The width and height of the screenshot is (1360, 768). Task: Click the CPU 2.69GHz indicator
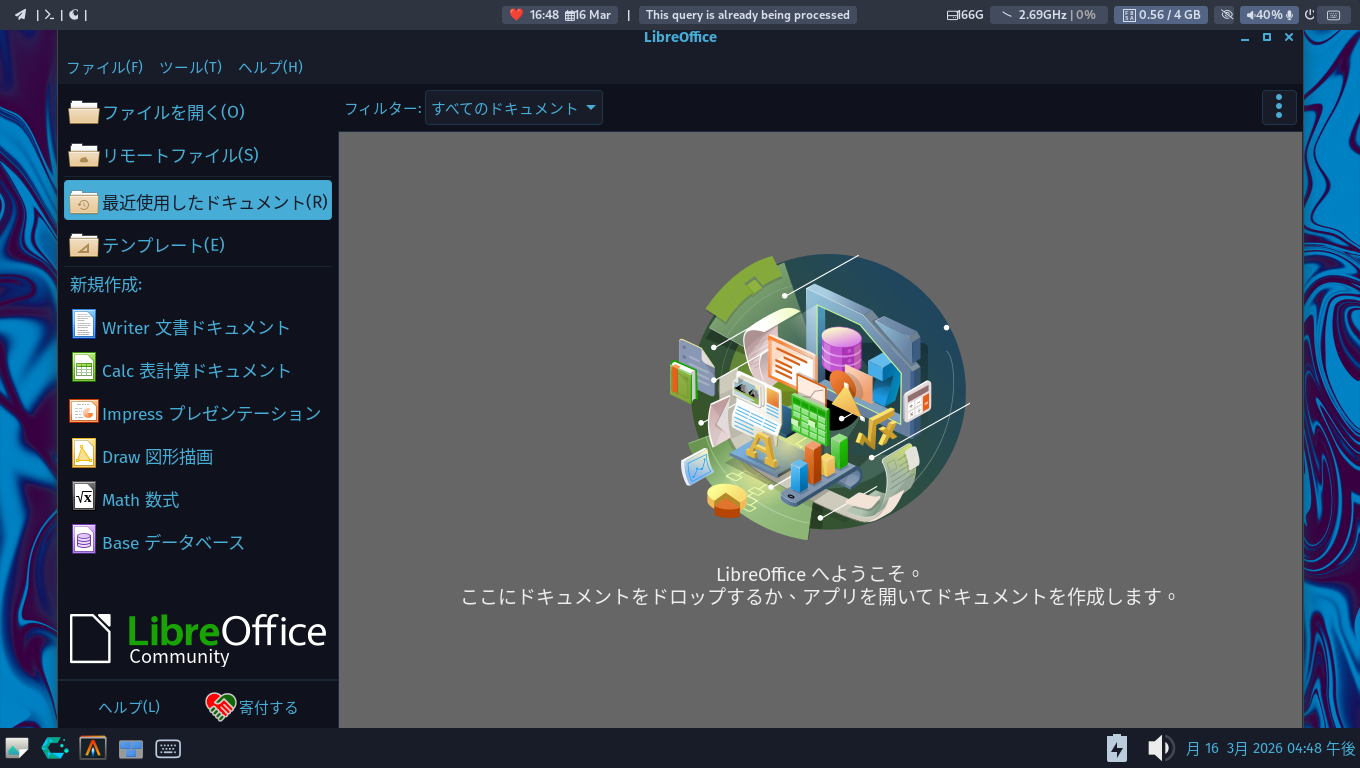tap(1049, 15)
